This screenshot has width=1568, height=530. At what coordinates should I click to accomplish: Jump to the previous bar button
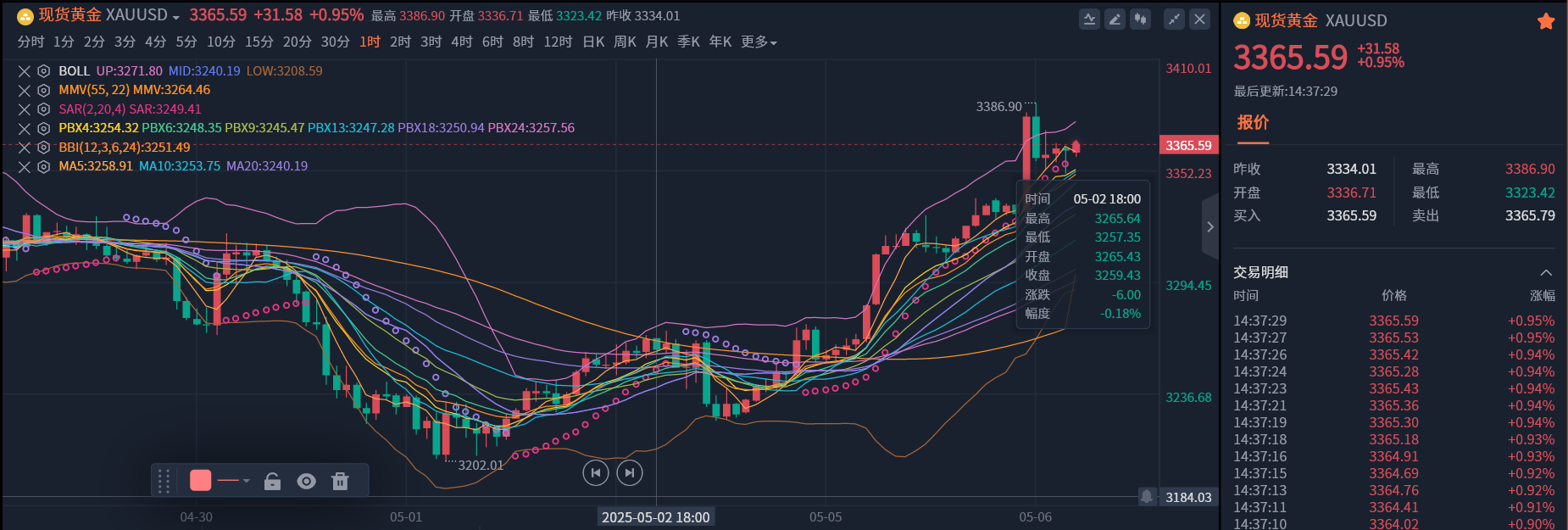click(596, 472)
